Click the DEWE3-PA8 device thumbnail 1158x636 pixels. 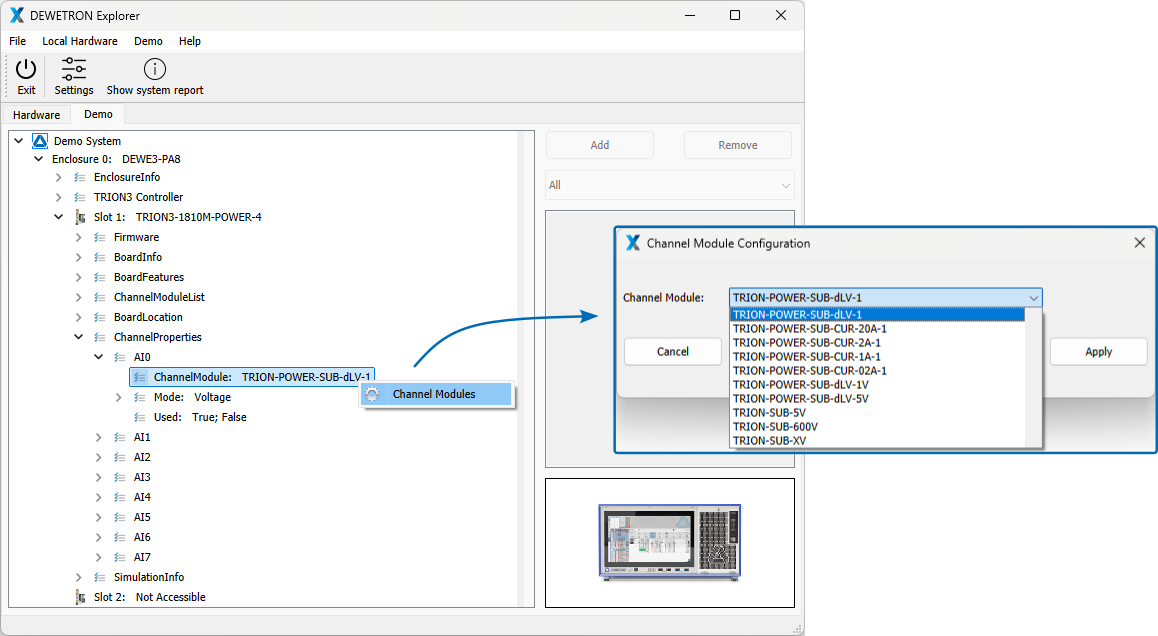[670, 543]
